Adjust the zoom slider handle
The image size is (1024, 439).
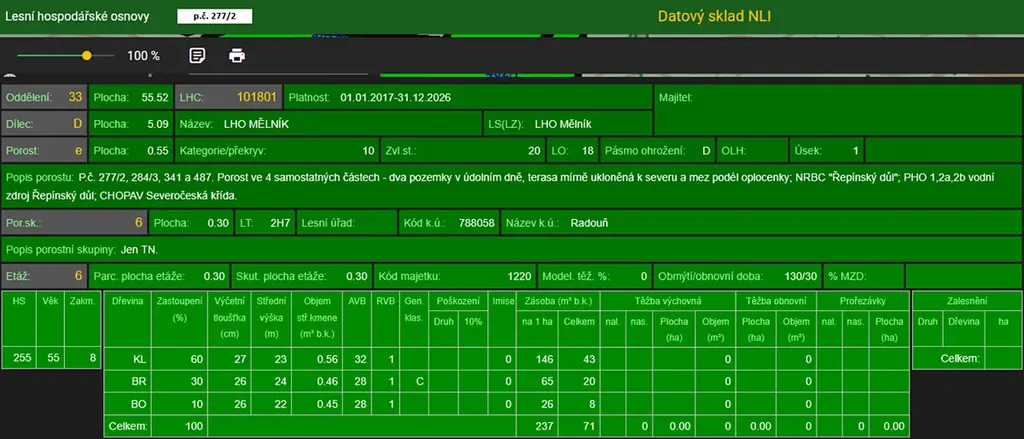(87, 56)
